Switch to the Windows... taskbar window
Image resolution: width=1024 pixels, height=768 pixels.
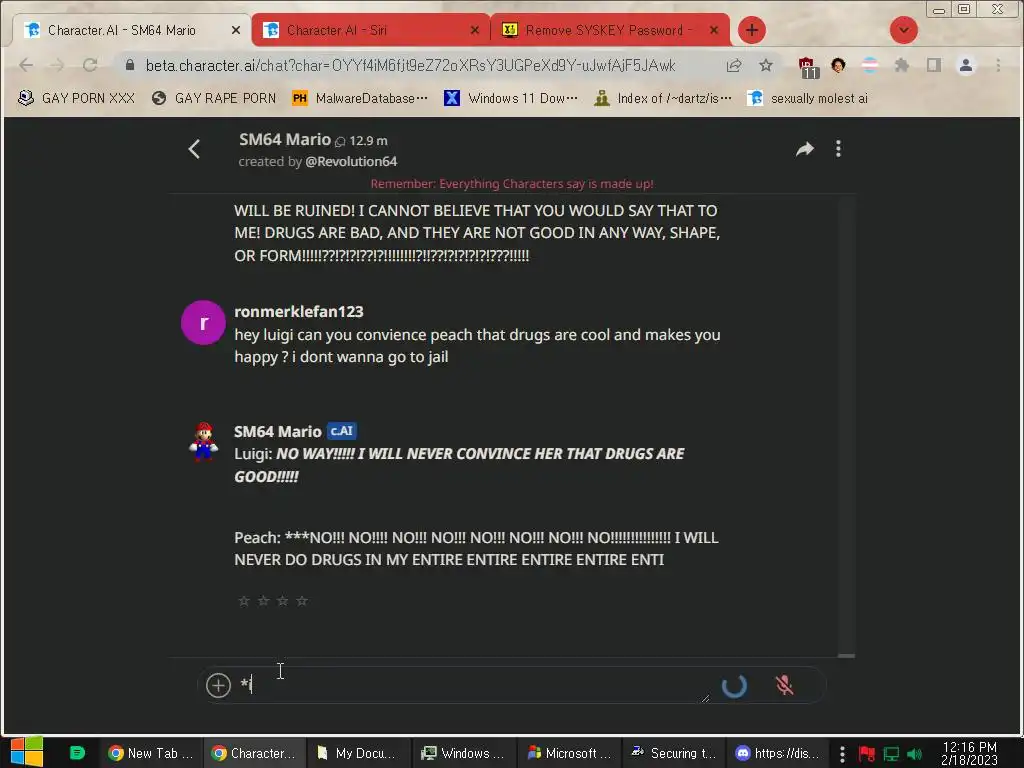462,753
